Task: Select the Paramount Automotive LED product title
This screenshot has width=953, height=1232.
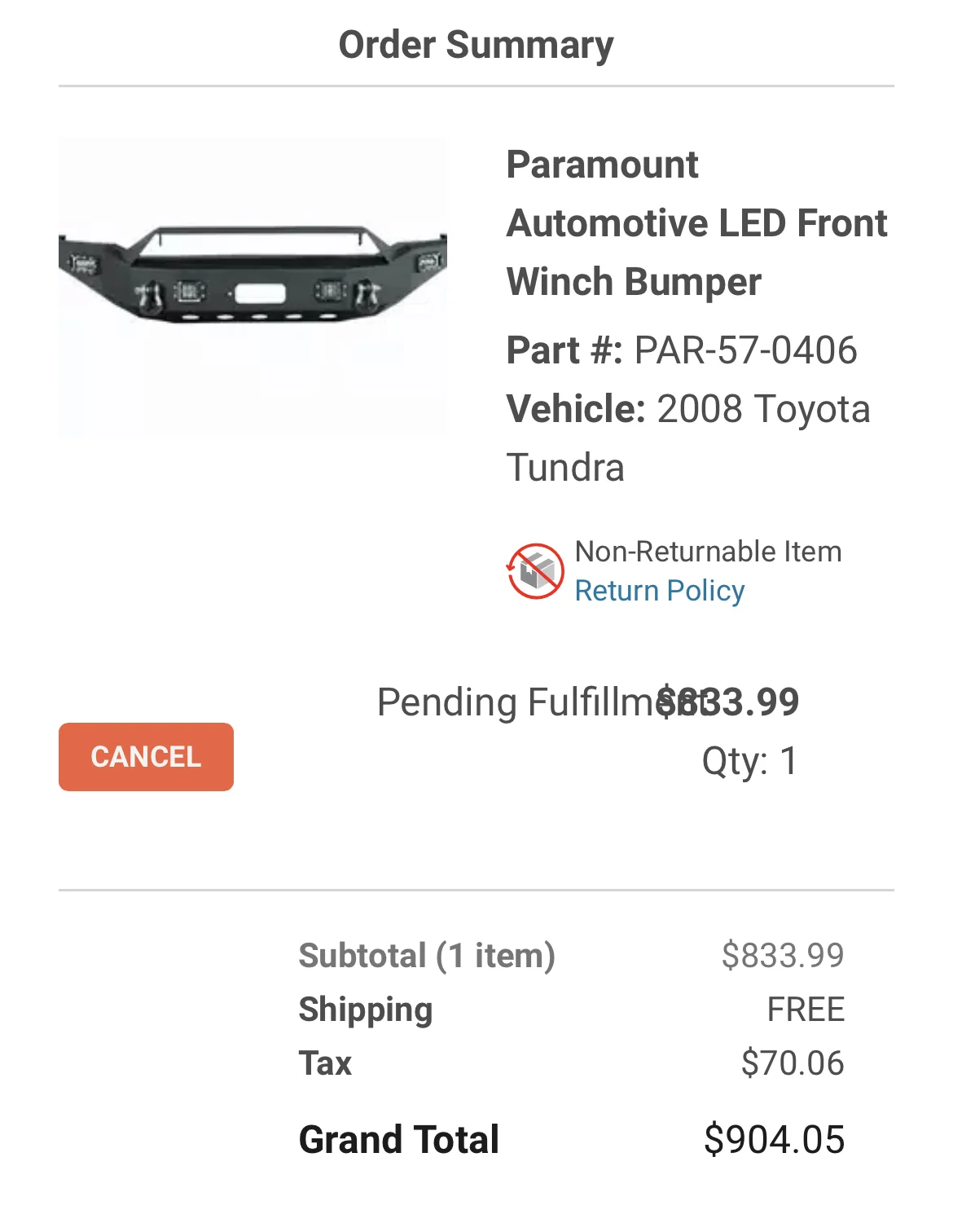Action: coord(696,223)
